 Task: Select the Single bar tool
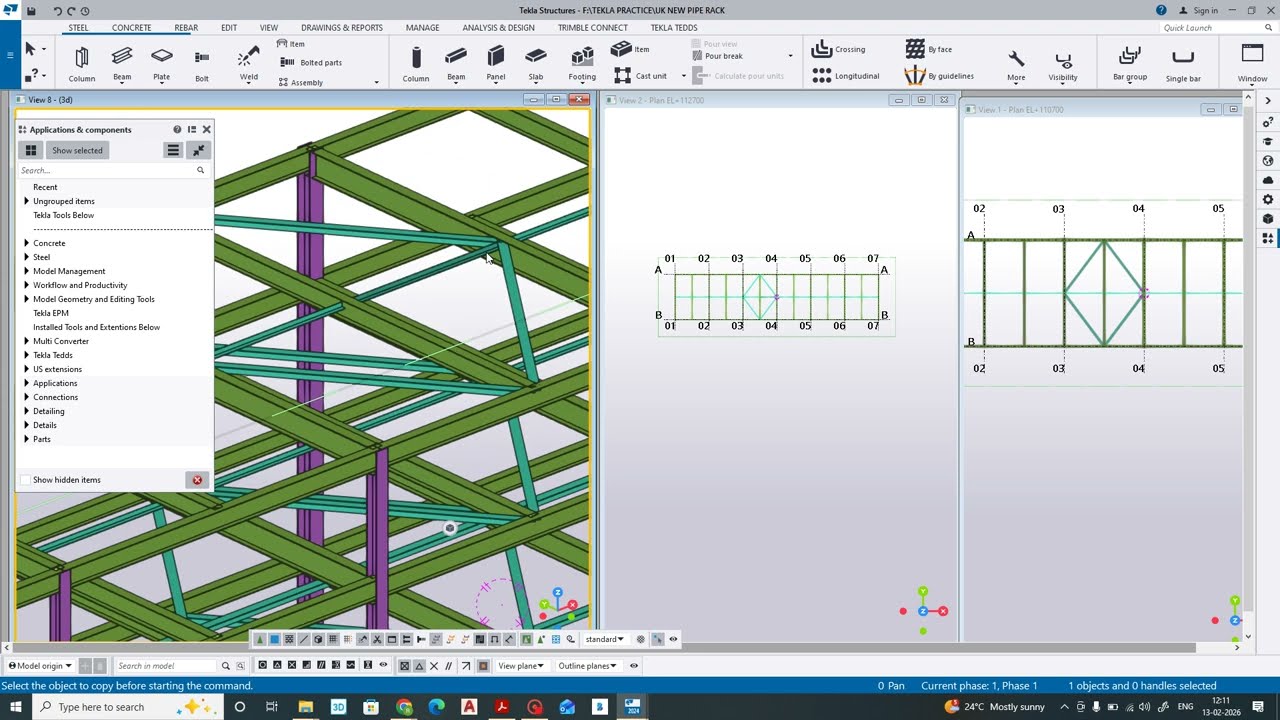(x=1183, y=64)
